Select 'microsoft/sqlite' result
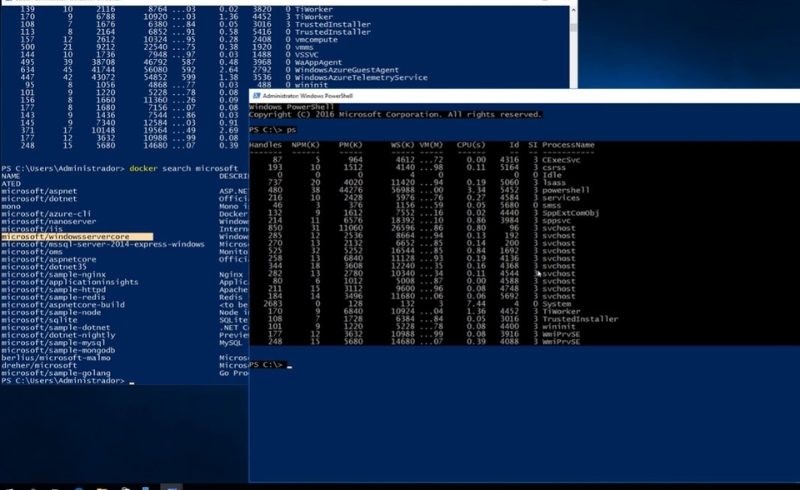This screenshot has height=490, width=800. click(x=39, y=320)
